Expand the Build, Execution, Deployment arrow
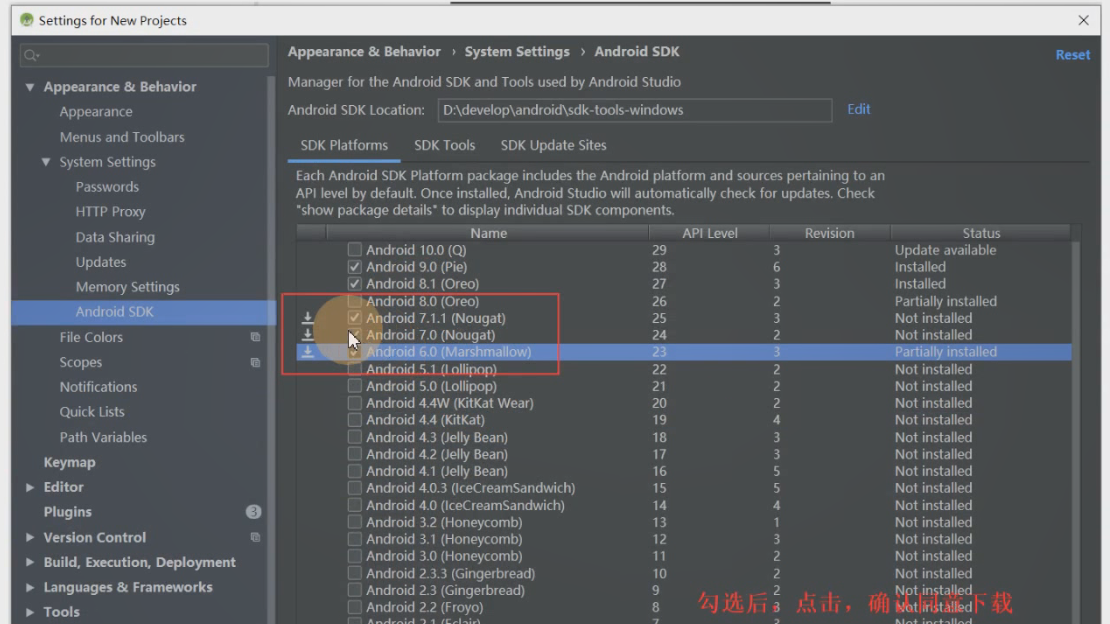The image size is (1110, 624). coord(30,562)
